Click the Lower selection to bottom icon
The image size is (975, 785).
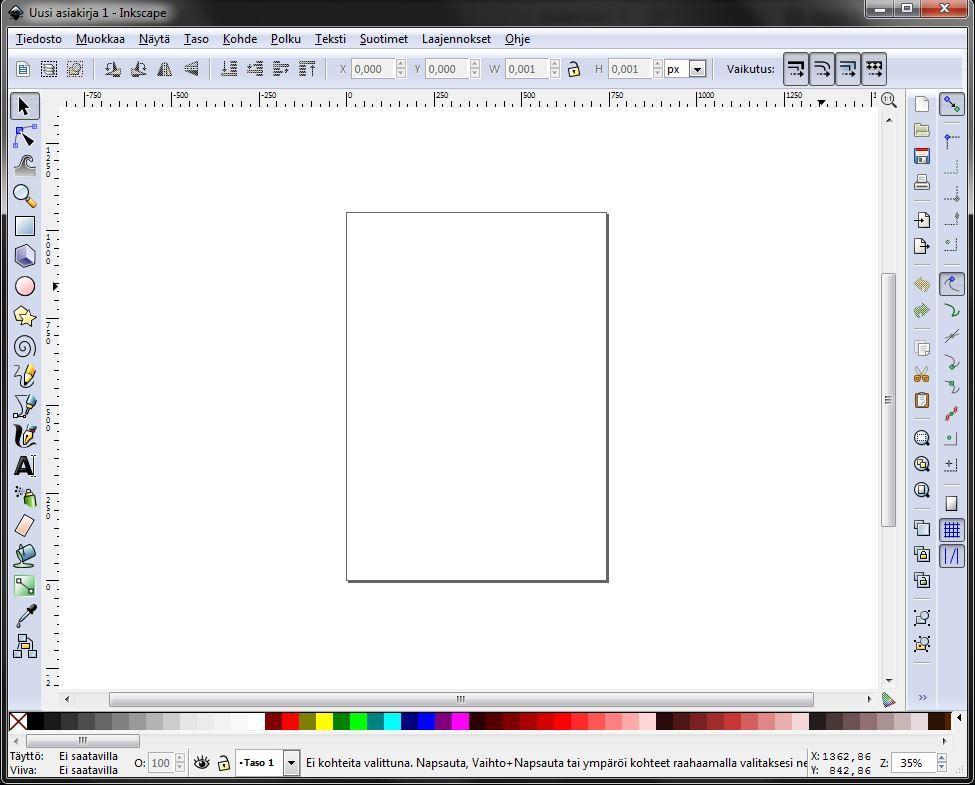tap(229, 69)
